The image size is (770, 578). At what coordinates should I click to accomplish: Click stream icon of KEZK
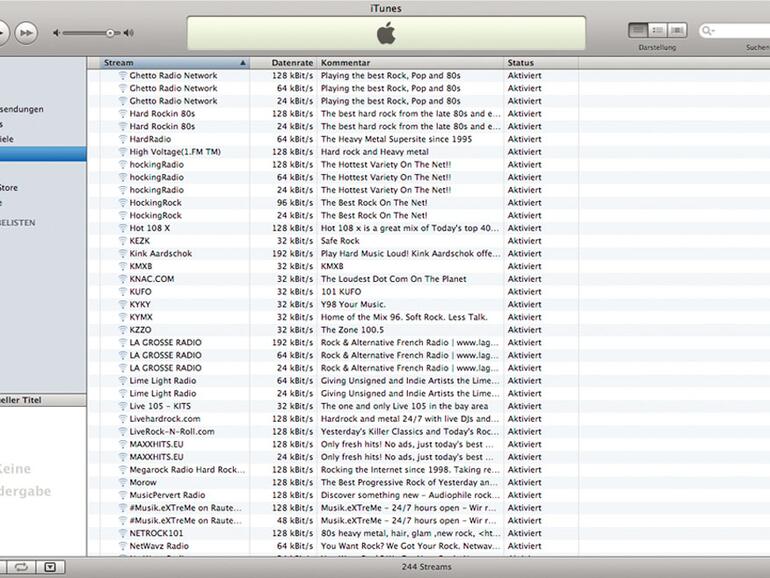coord(123,241)
